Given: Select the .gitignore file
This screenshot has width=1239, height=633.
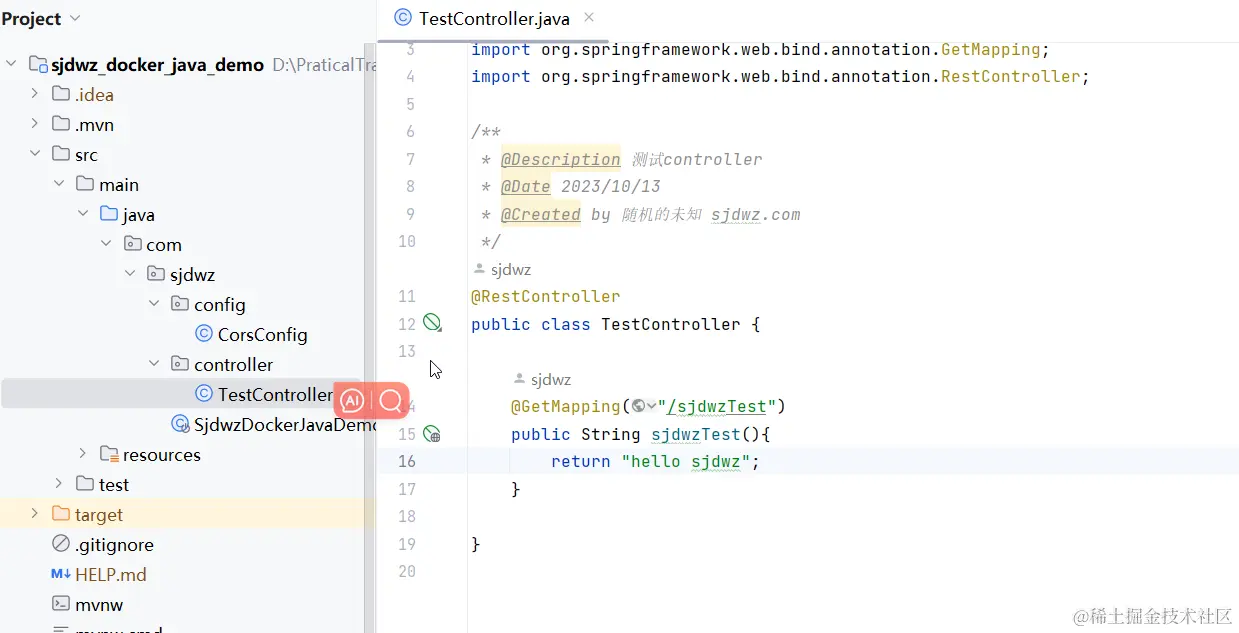Looking at the screenshot, I should [114, 544].
